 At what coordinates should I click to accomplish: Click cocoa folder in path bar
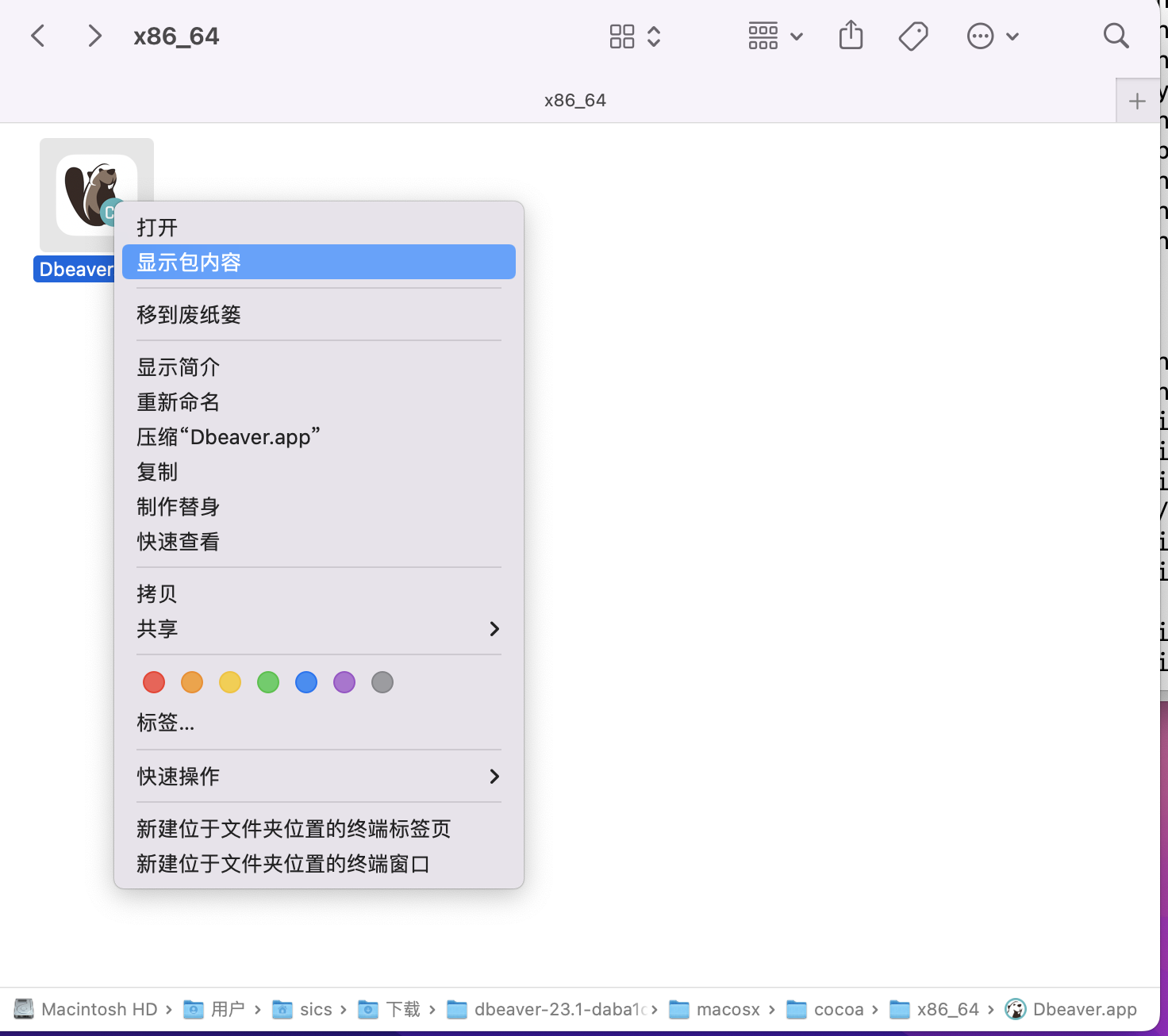pos(825,1009)
